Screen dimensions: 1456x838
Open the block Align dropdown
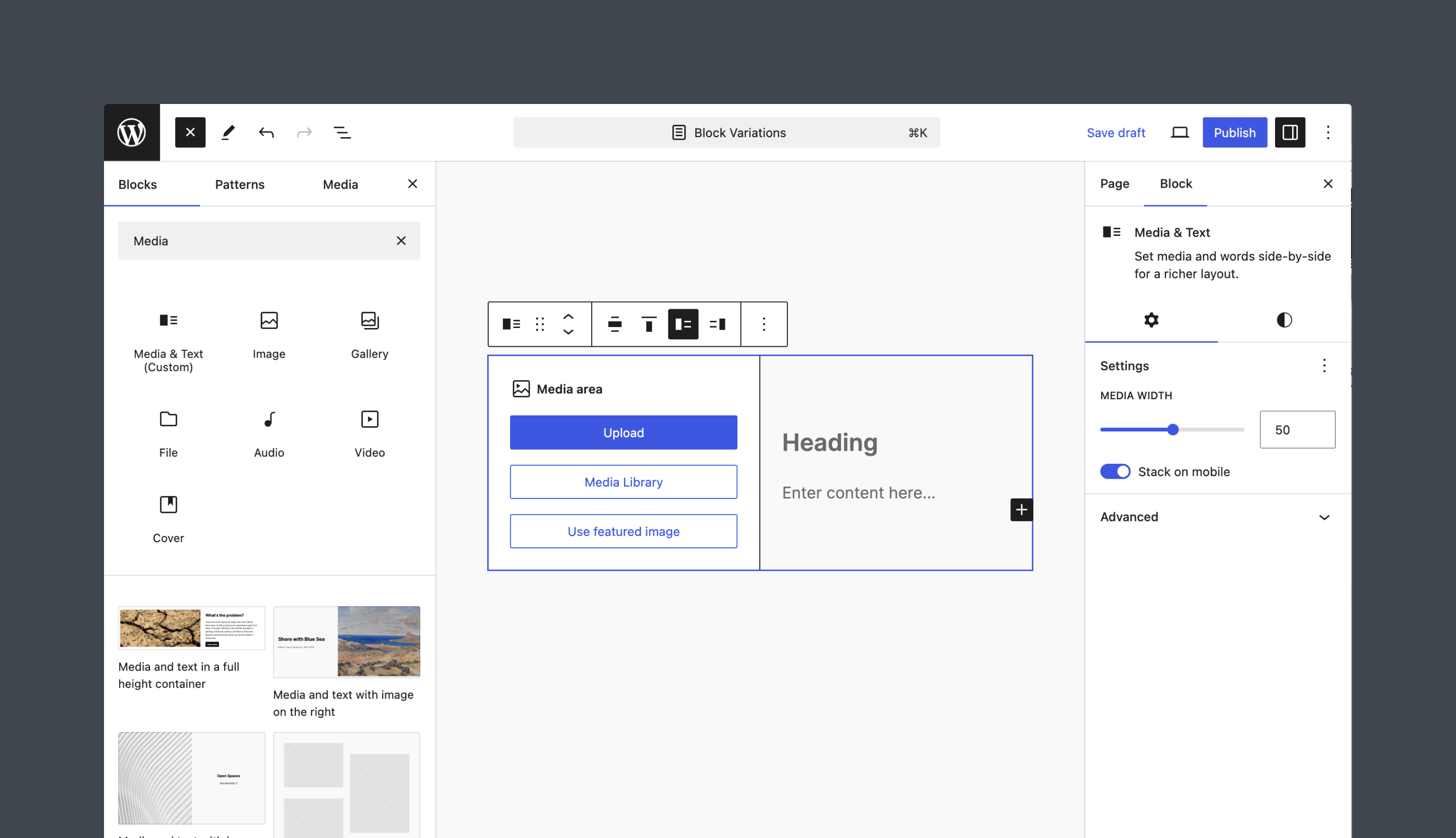coord(615,324)
